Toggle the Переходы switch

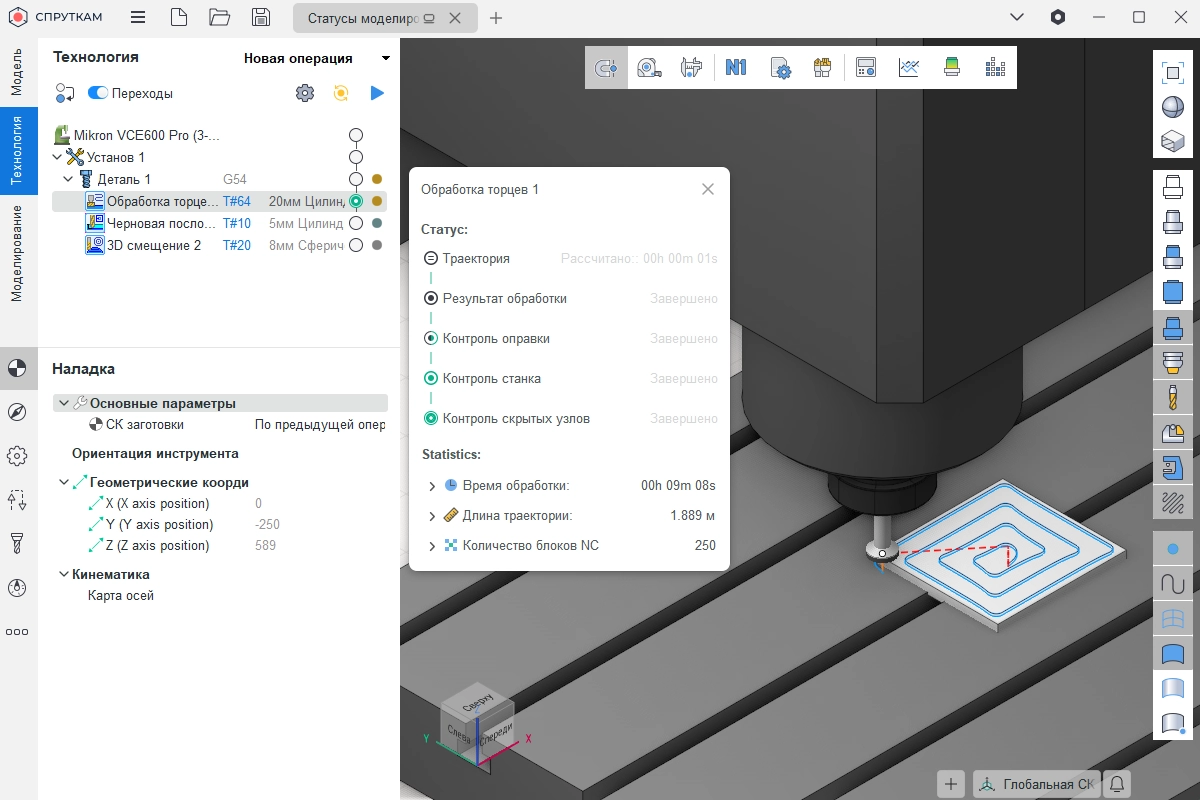(x=98, y=93)
